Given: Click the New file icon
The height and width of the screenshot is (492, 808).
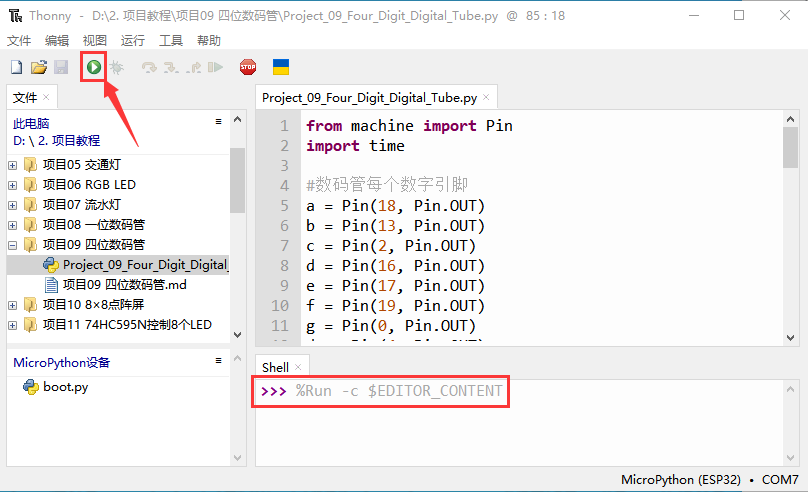Looking at the screenshot, I should pos(16,67).
